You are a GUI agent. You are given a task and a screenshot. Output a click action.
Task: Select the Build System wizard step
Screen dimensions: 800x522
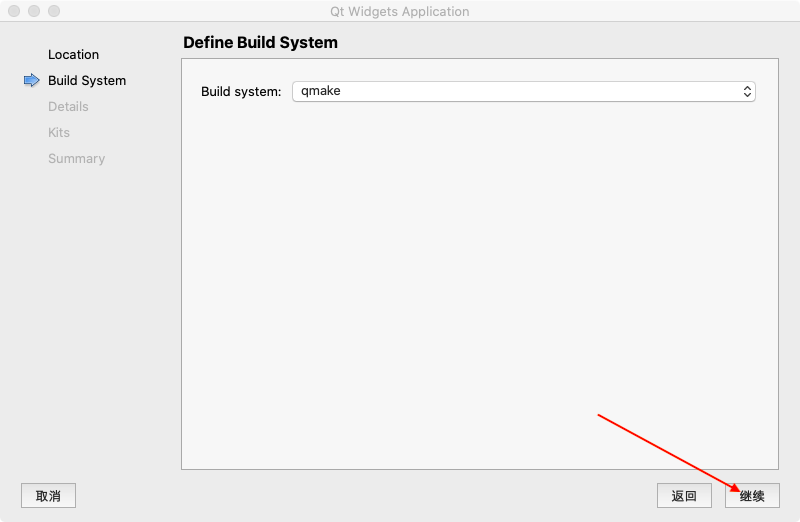87,81
